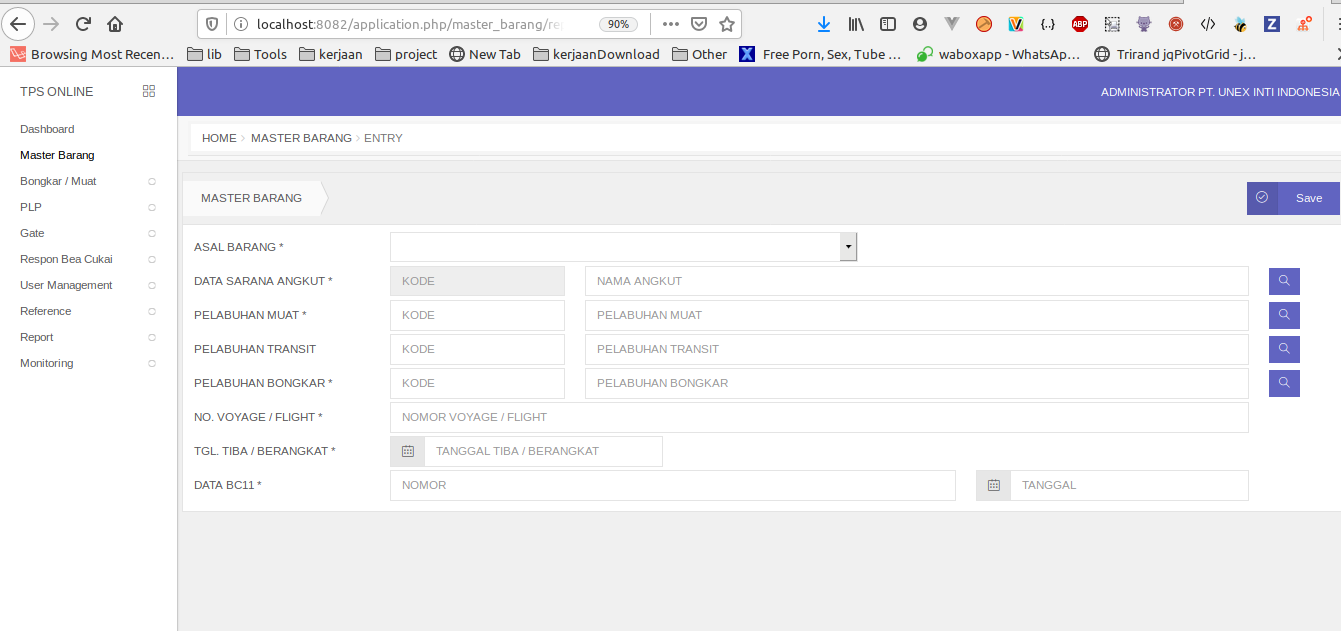This screenshot has width=1341, height=631.
Task: Open the New Tab bookmark
Action: pyautogui.click(x=485, y=54)
